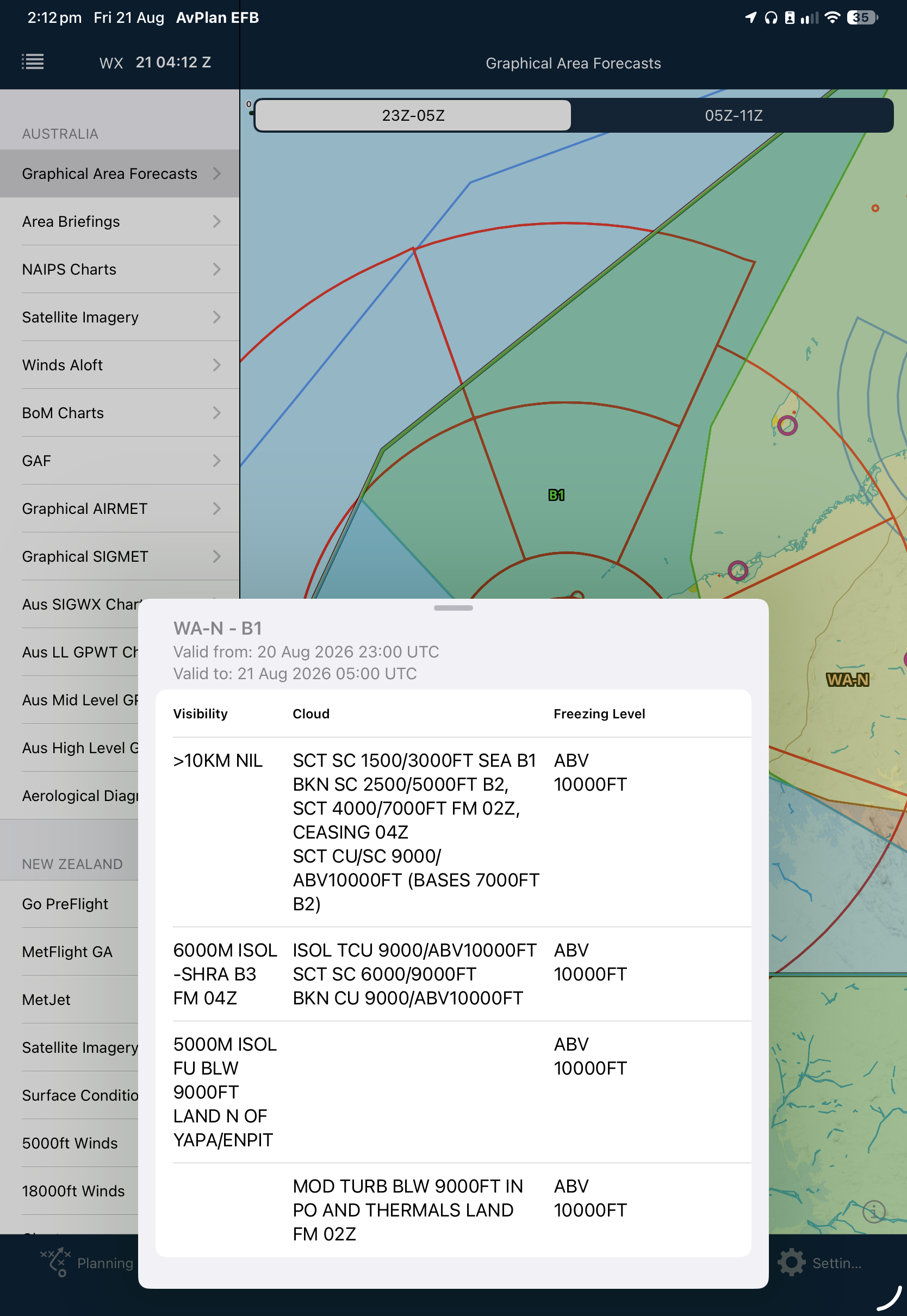The height and width of the screenshot is (1316, 907).
Task: Open Area Briefings
Action: click(119, 222)
